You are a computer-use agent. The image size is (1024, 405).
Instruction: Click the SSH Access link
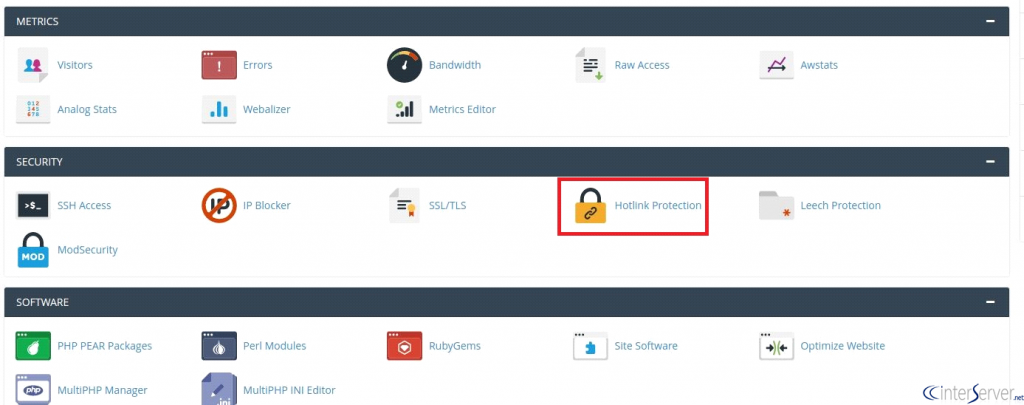tap(84, 206)
